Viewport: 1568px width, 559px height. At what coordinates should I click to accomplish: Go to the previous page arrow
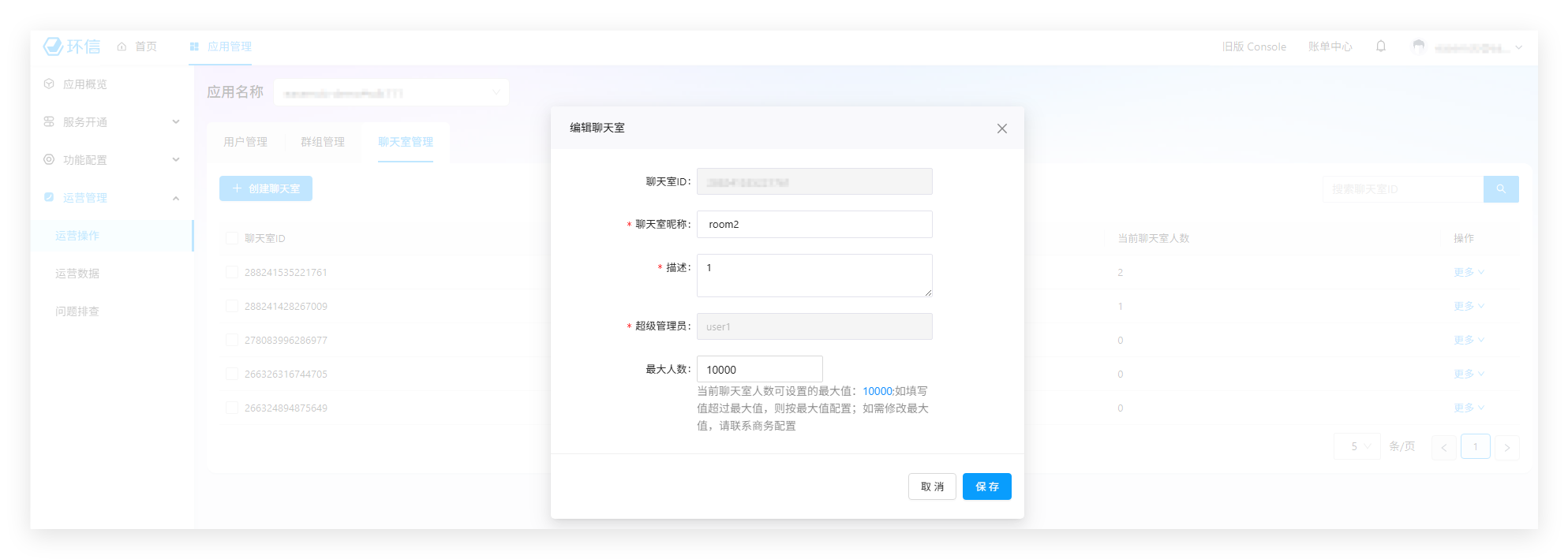[x=1443, y=447]
